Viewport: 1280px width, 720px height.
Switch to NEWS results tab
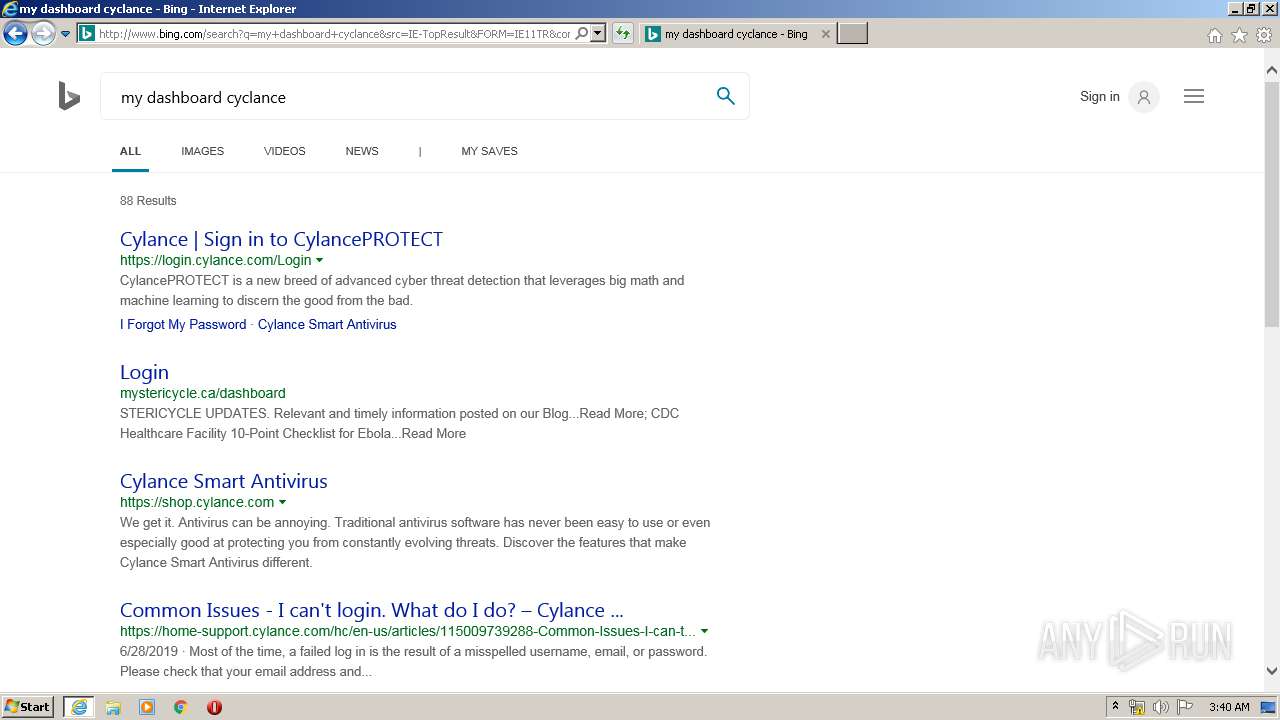point(362,151)
